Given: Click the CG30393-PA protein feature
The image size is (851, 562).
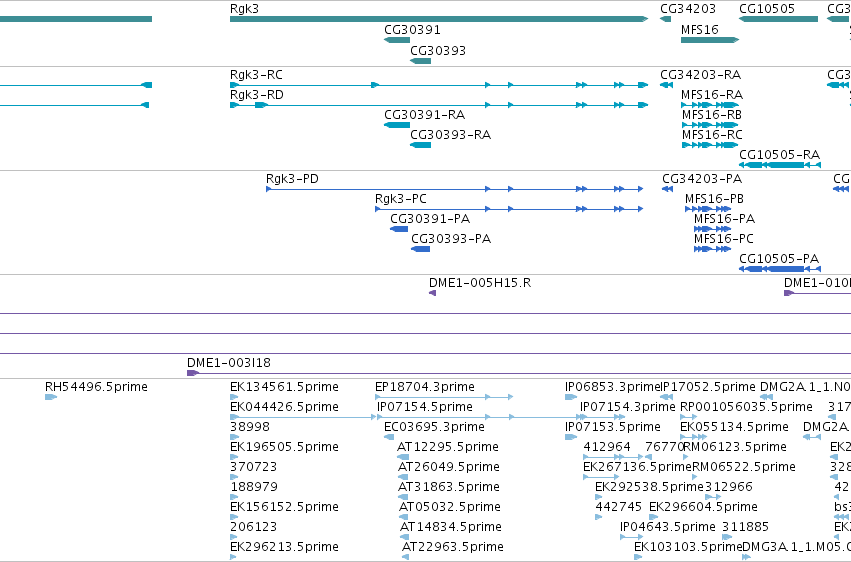Looking at the screenshot, I should point(421,250).
